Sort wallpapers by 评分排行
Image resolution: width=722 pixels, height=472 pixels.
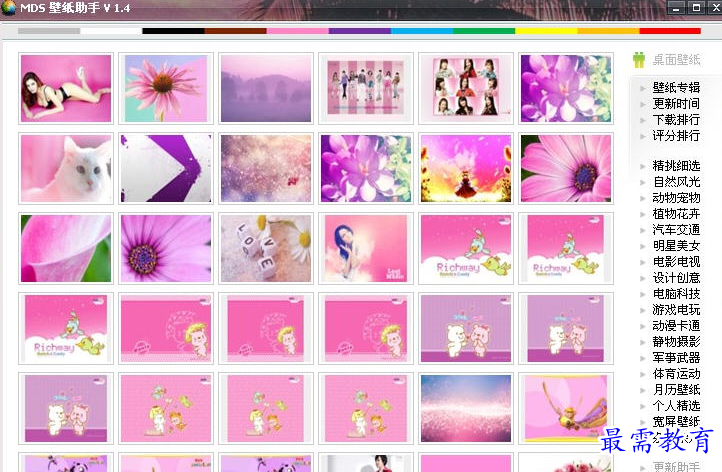(676, 136)
